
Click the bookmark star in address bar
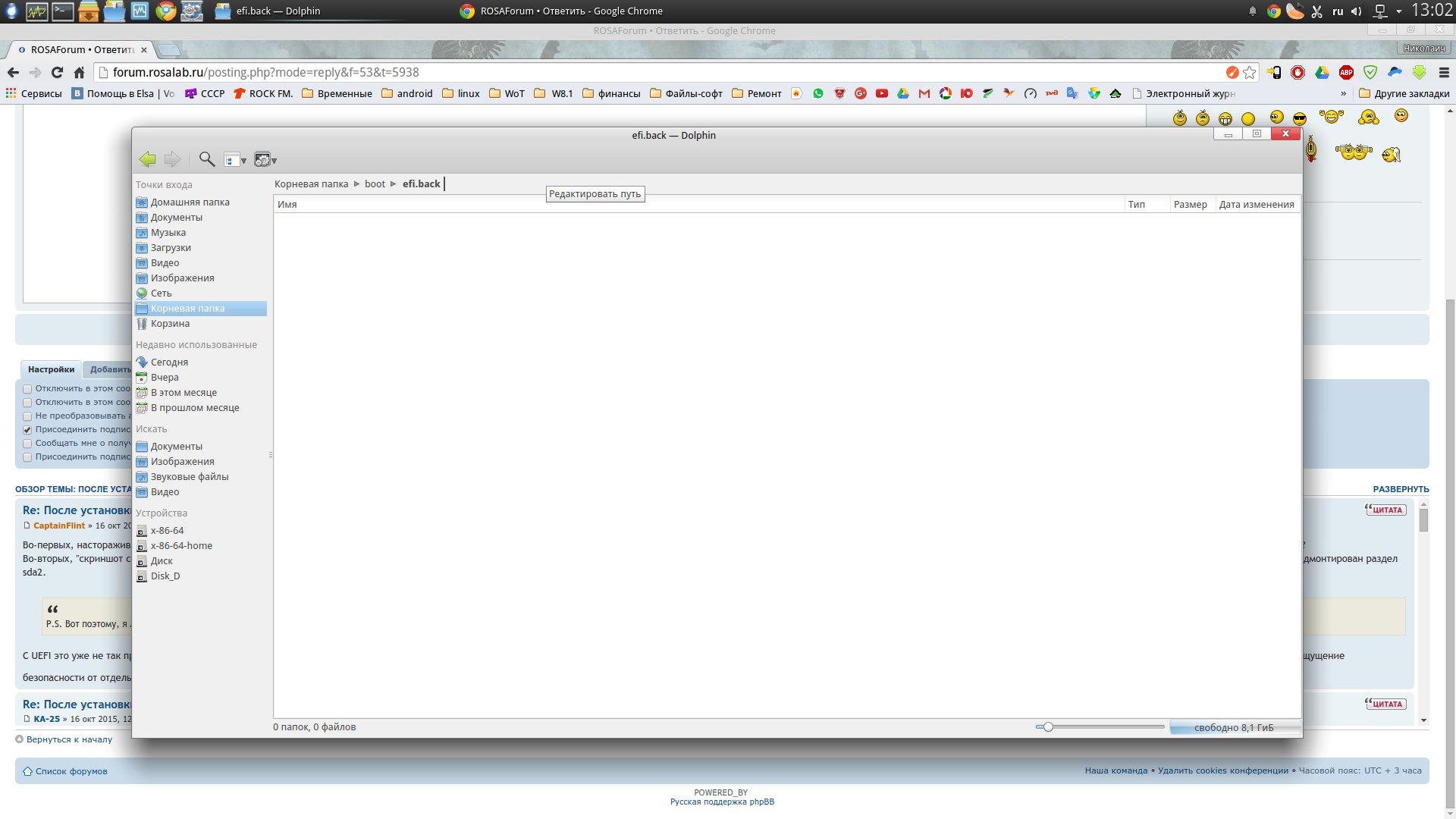tap(1250, 73)
